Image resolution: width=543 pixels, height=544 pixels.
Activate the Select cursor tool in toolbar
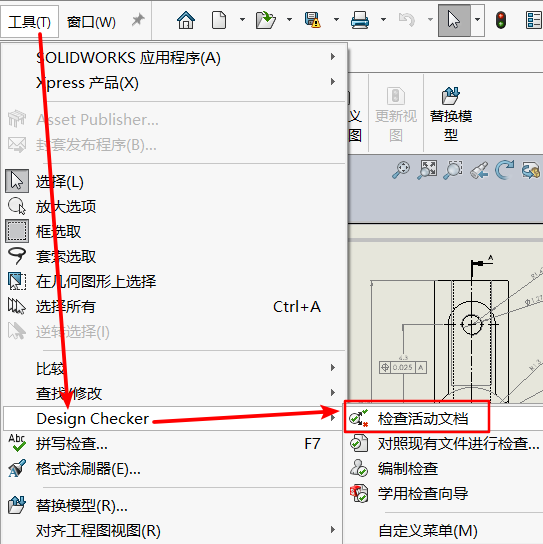[454, 20]
